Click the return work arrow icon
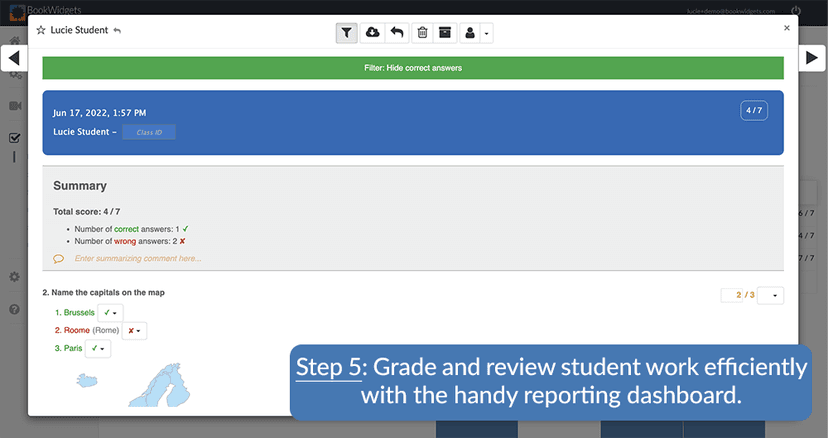This screenshot has height=438, width=828. point(397,33)
